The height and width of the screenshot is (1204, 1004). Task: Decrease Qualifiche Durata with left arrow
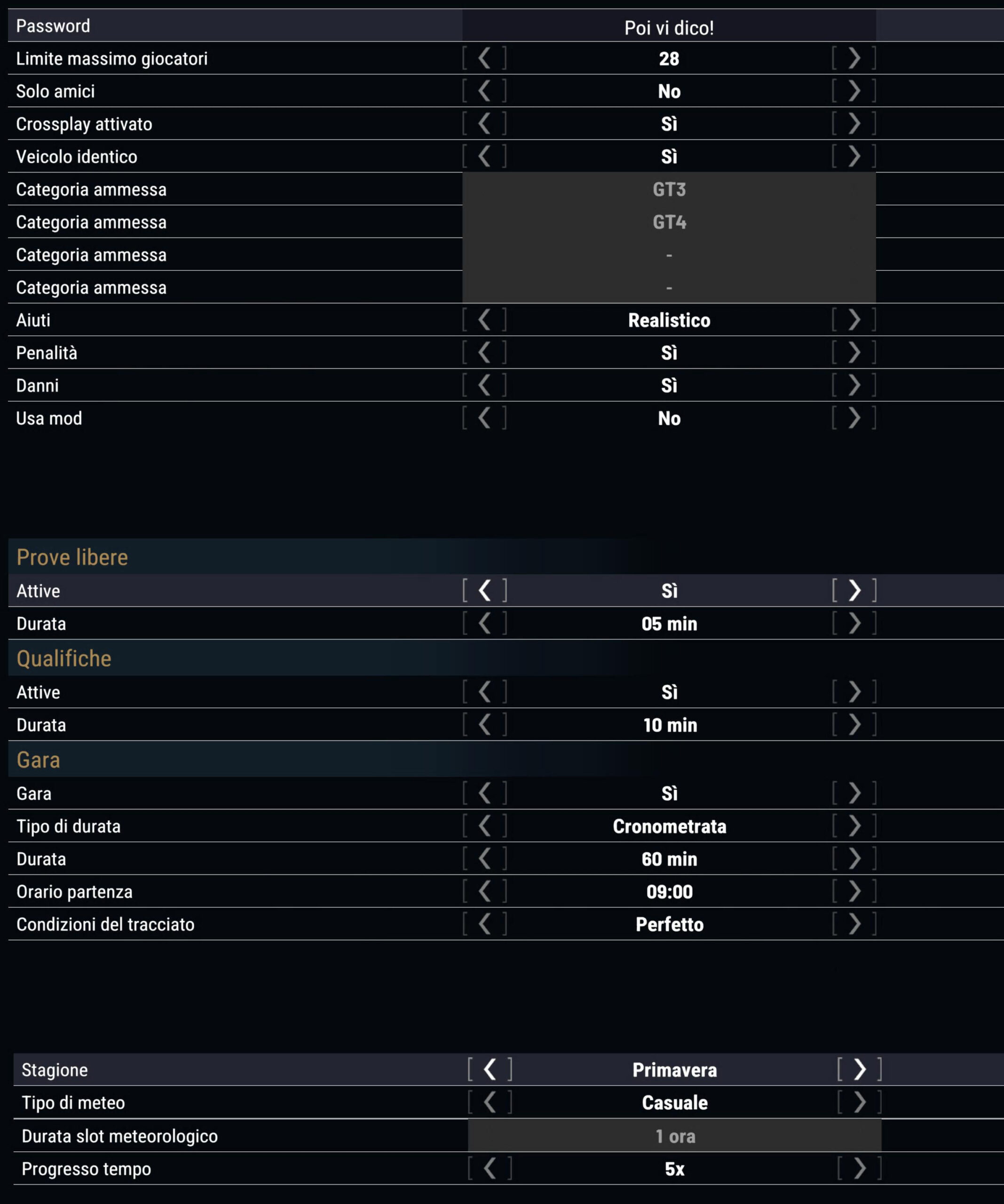click(485, 725)
